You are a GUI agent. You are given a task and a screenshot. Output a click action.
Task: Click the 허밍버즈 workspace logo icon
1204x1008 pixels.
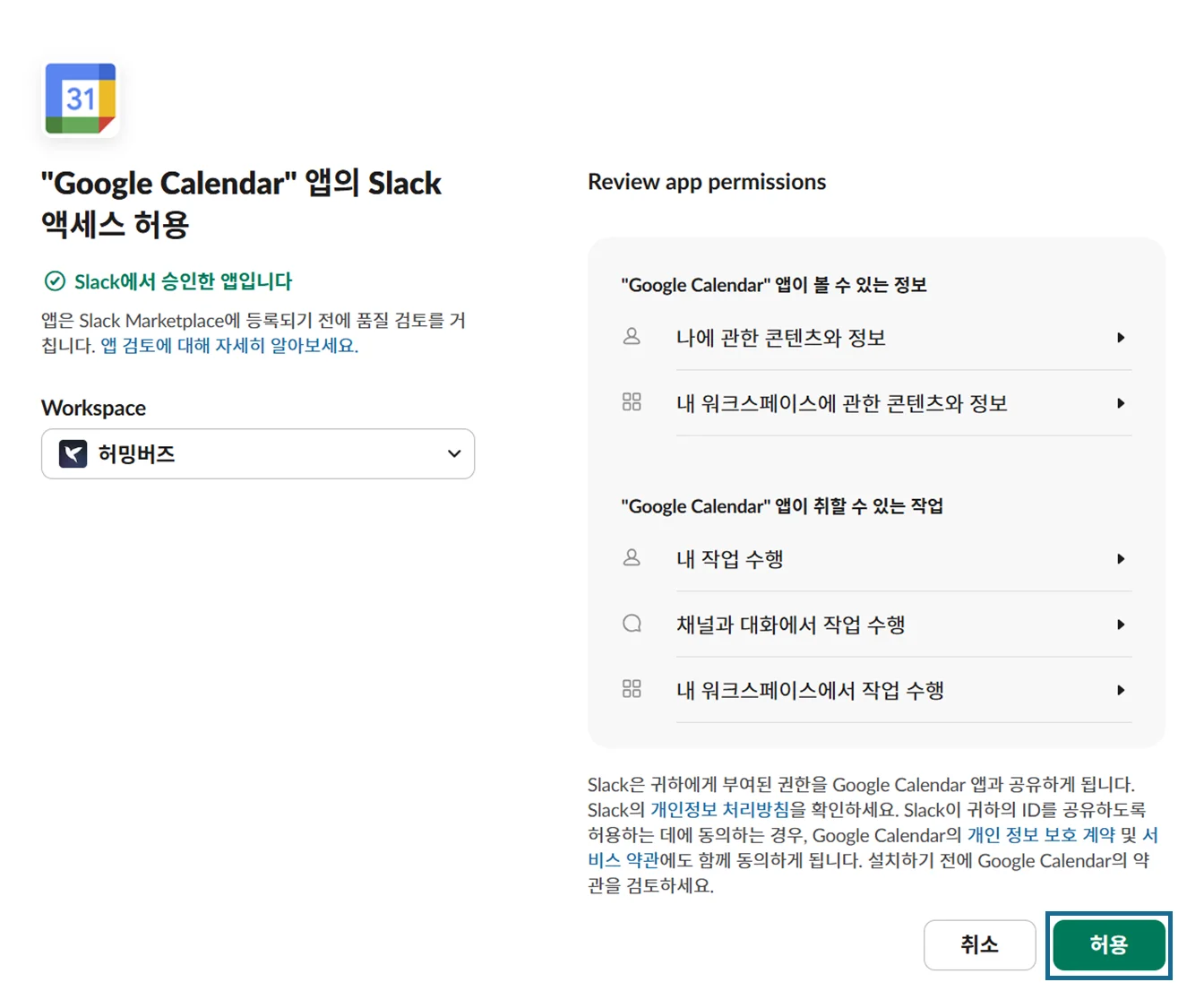[x=73, y=454]
